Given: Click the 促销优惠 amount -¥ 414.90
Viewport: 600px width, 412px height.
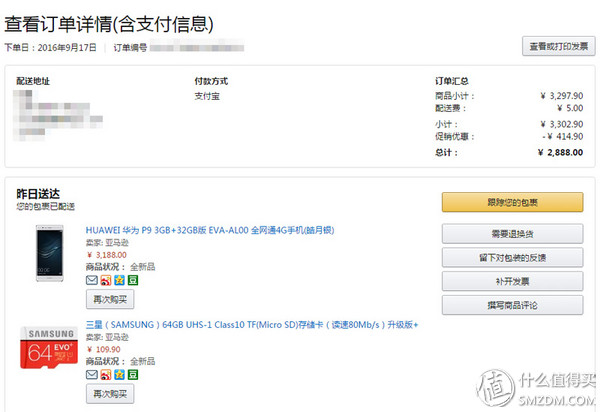Looking at the screenshot, I should (x=563, y=136).
